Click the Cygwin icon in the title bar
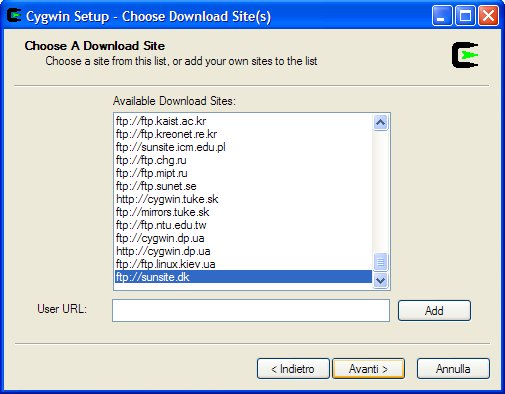 tap(14, 16)
